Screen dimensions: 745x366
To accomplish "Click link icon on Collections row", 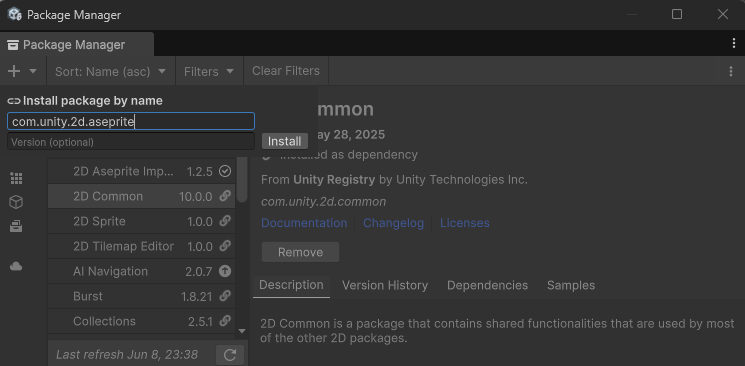I will click(225, 321).
